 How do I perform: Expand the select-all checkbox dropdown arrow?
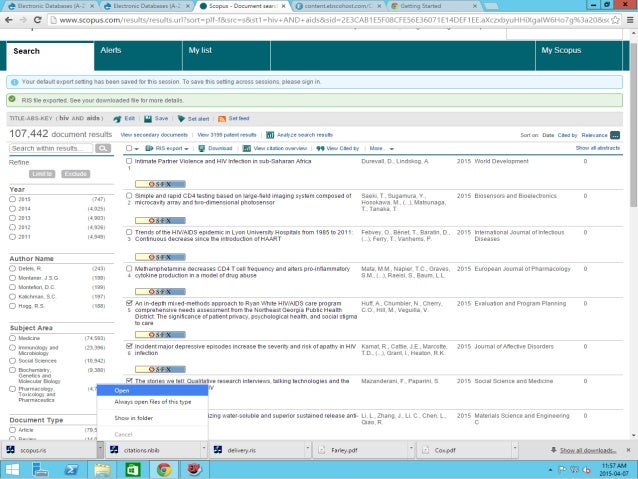coord(137,149)
